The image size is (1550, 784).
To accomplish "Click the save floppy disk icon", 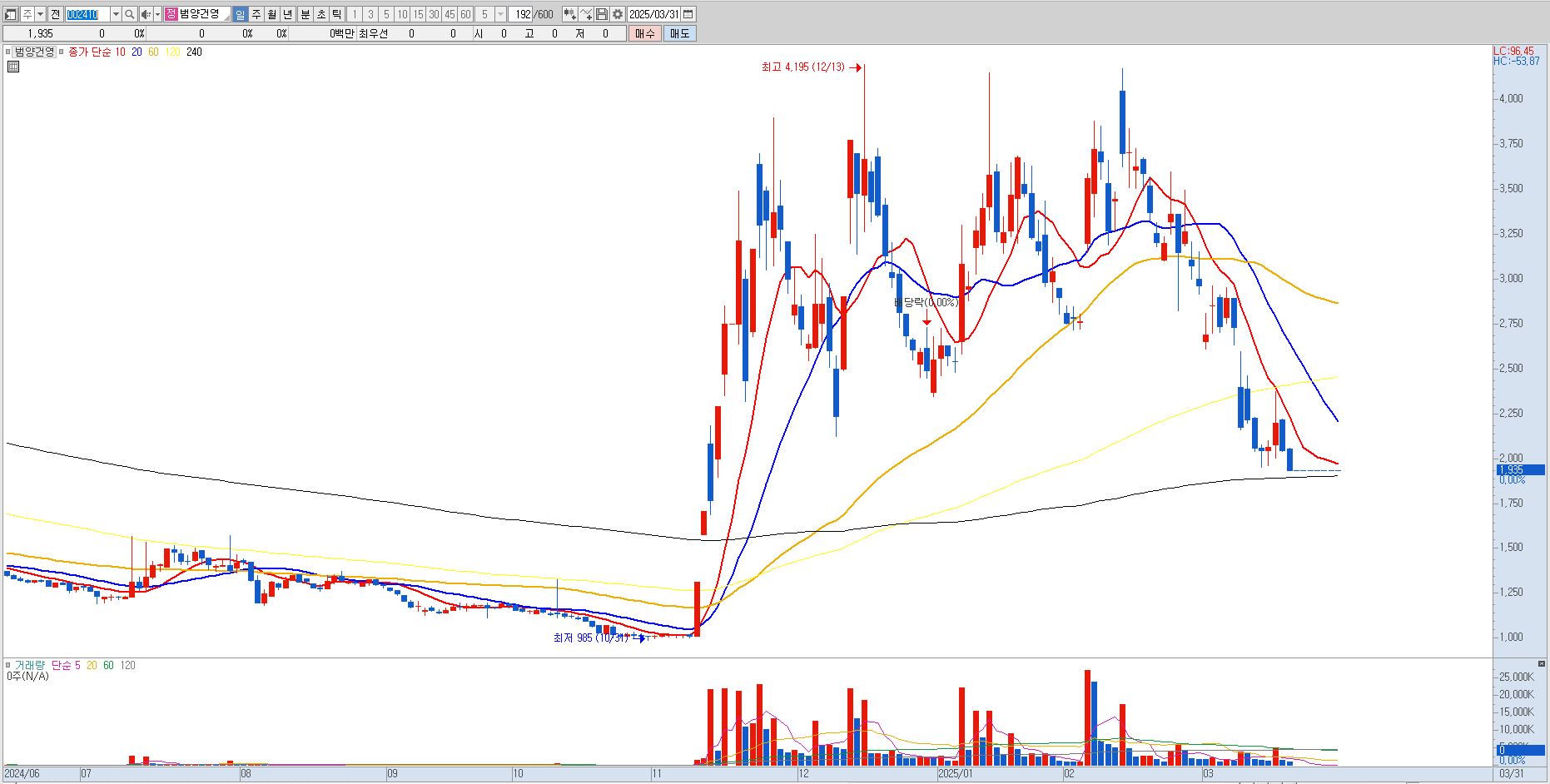I will coord(602,14).
